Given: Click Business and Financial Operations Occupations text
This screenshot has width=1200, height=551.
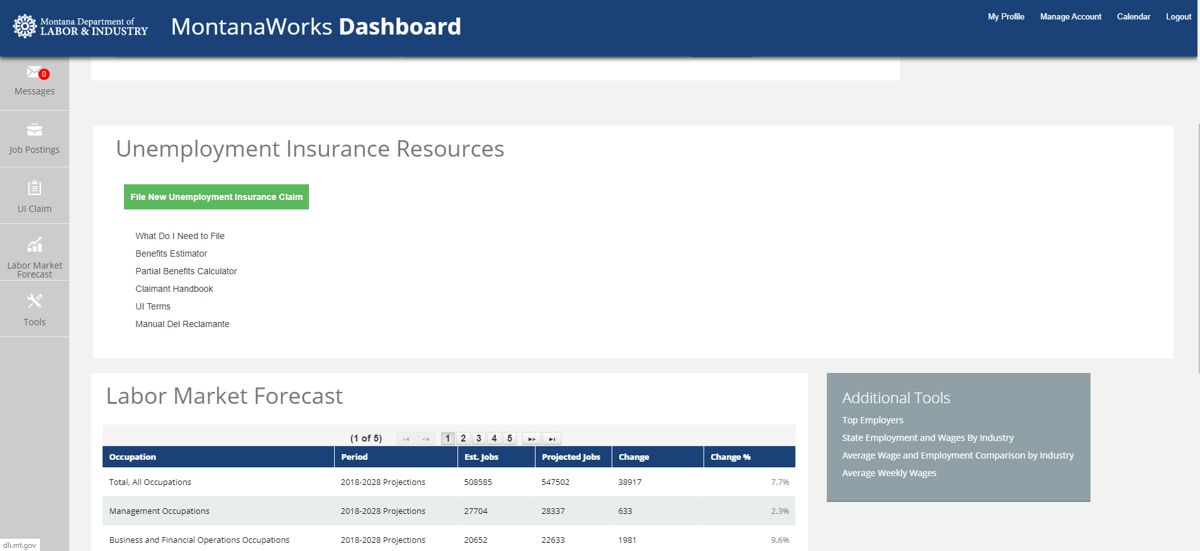Looking at the screenshot, I should point(199,540).
